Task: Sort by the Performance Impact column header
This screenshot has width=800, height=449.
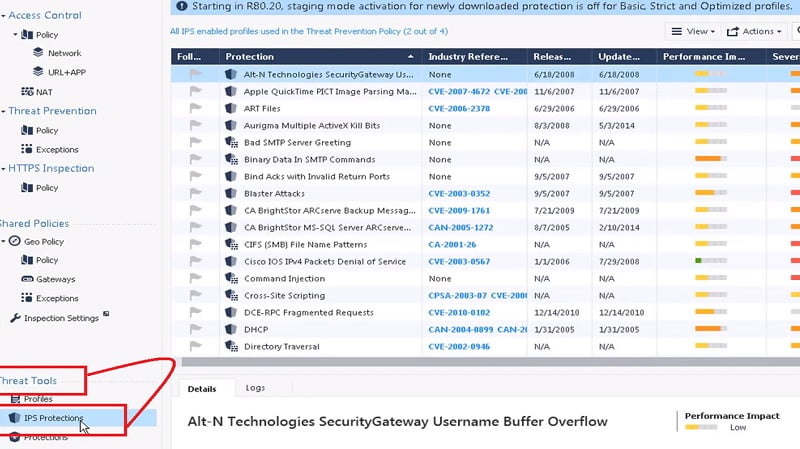Action: click(x=711, y=57)
